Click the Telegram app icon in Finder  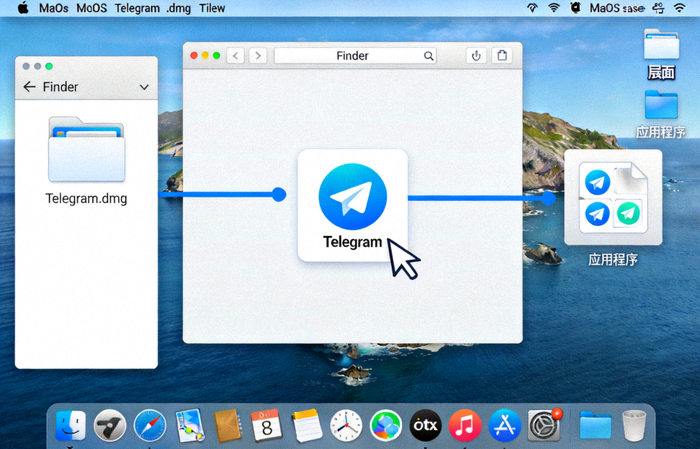coord(352,197)
